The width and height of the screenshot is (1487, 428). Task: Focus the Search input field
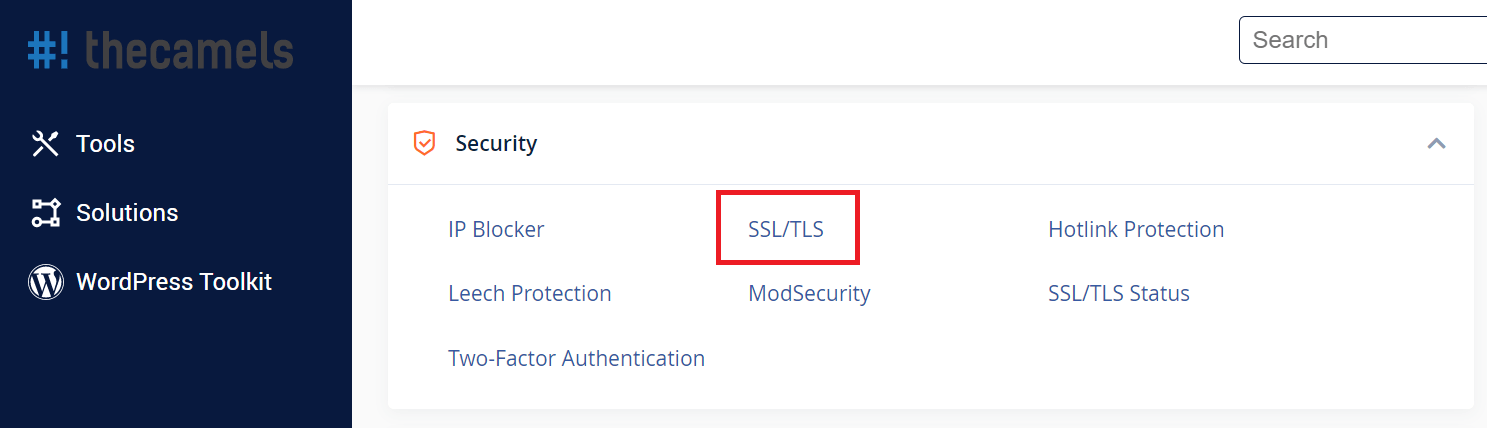click(1363, 40)
